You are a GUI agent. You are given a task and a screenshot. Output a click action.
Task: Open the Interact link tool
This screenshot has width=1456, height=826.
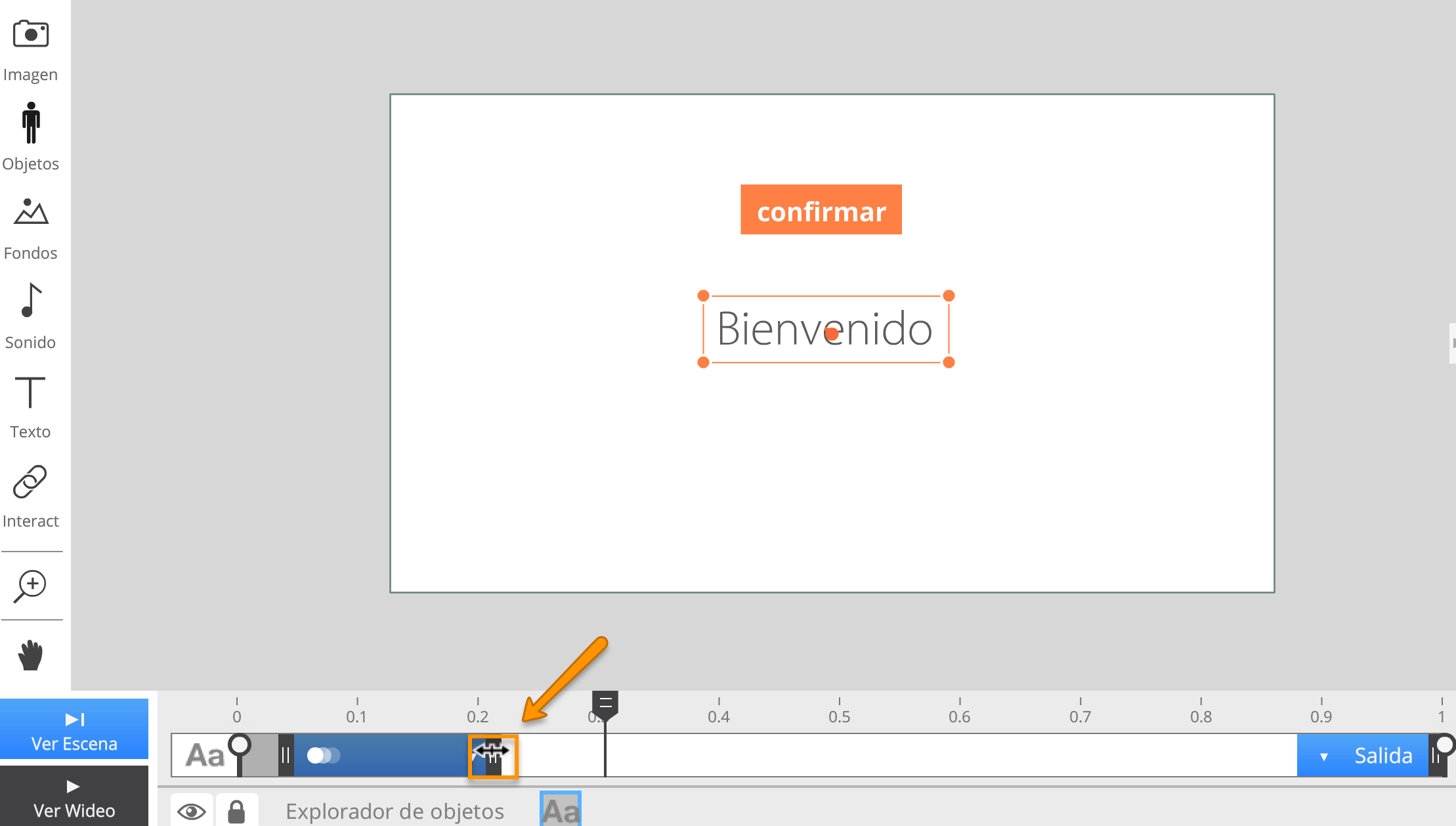point(30,483)
